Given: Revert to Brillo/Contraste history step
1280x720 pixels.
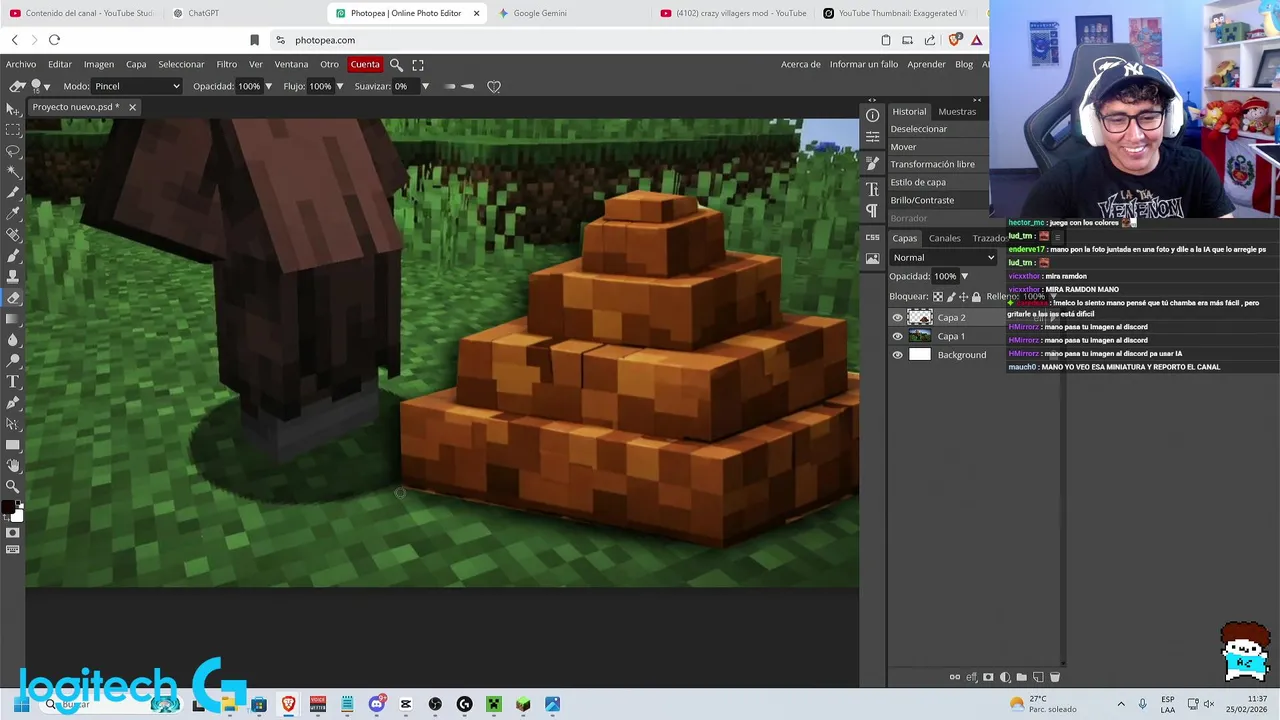Looking at the screenshot, I should (x=922, y=200).
